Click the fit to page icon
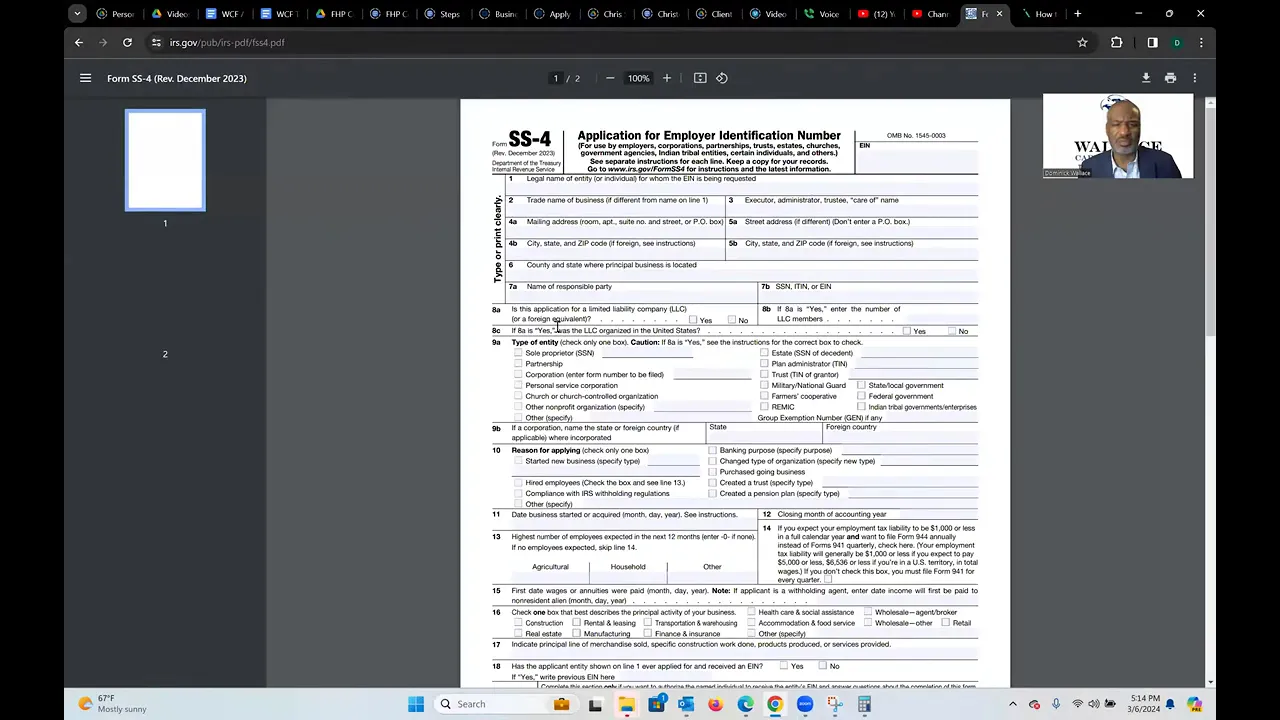 [x=700, y=78]
